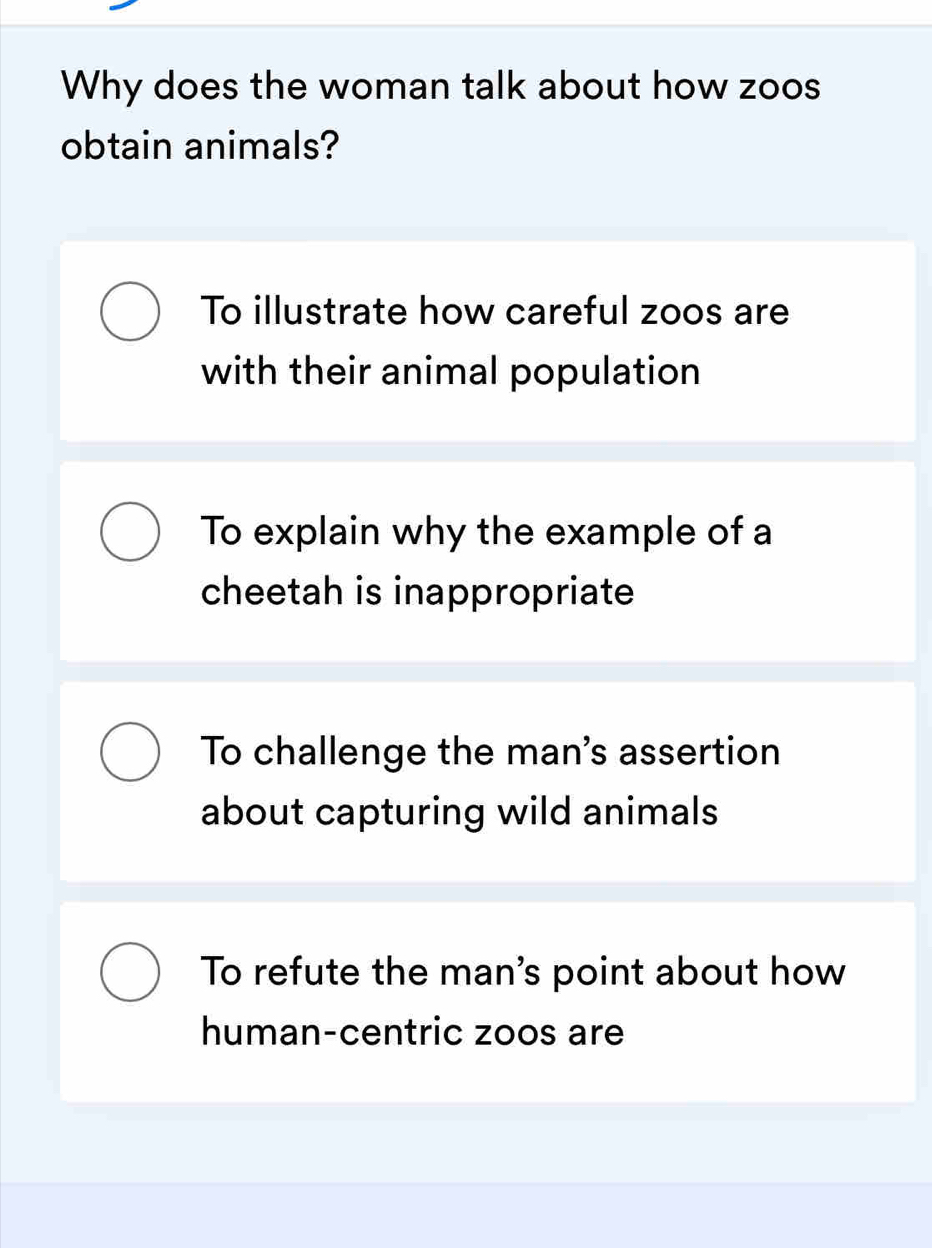This screenshot has width=932, height=1248.
Task: Select the radio button beside 'To illustrate how careful zoos are'
Action: click(x=129, y=311)
